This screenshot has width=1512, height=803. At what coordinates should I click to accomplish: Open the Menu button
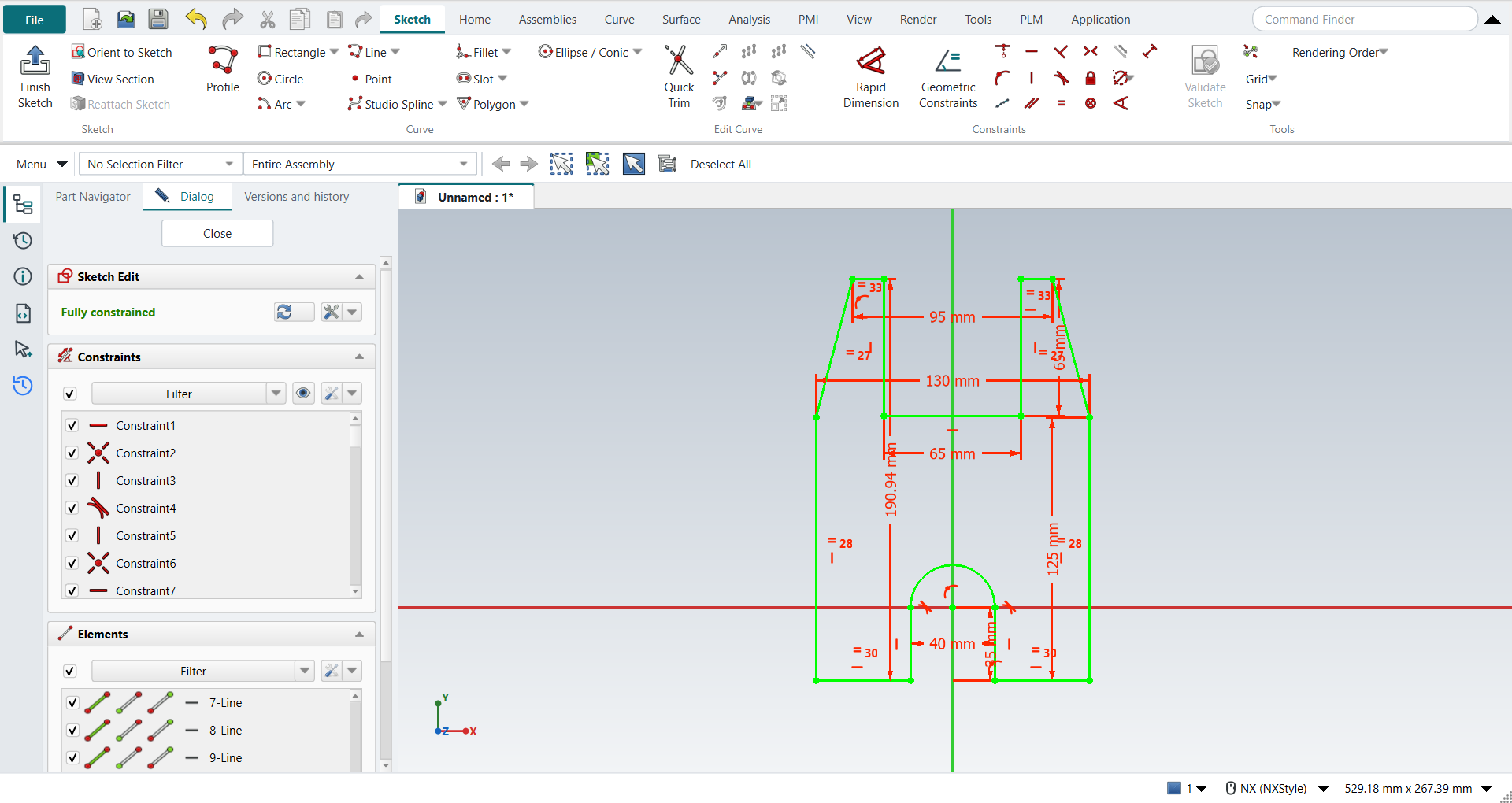click(41, 164)
